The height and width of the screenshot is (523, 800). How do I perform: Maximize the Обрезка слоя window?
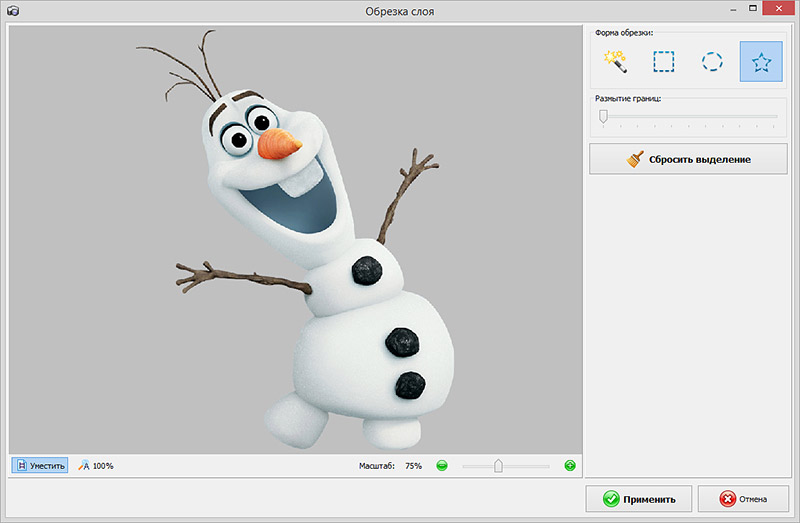tap(753, 8)
